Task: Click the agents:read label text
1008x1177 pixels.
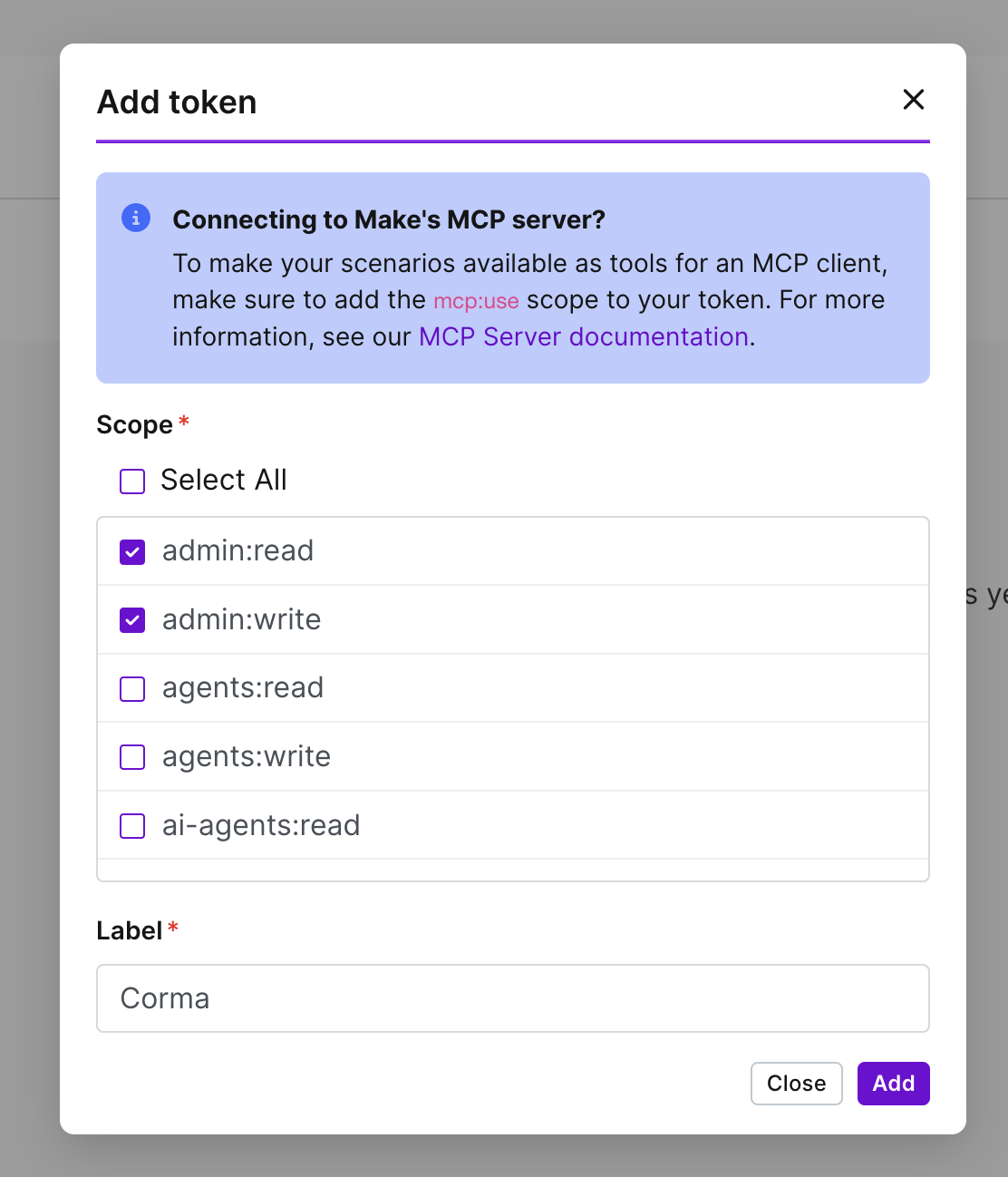Action: tap(242, 688)
